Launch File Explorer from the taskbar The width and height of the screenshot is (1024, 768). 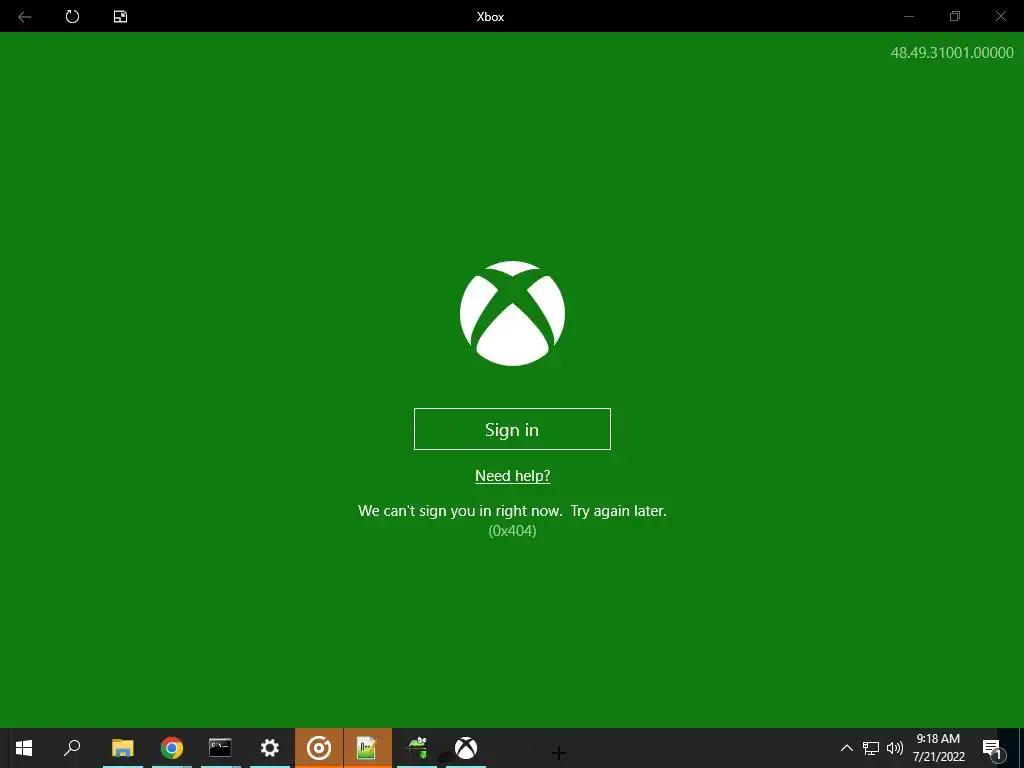(x=122, y=748)
